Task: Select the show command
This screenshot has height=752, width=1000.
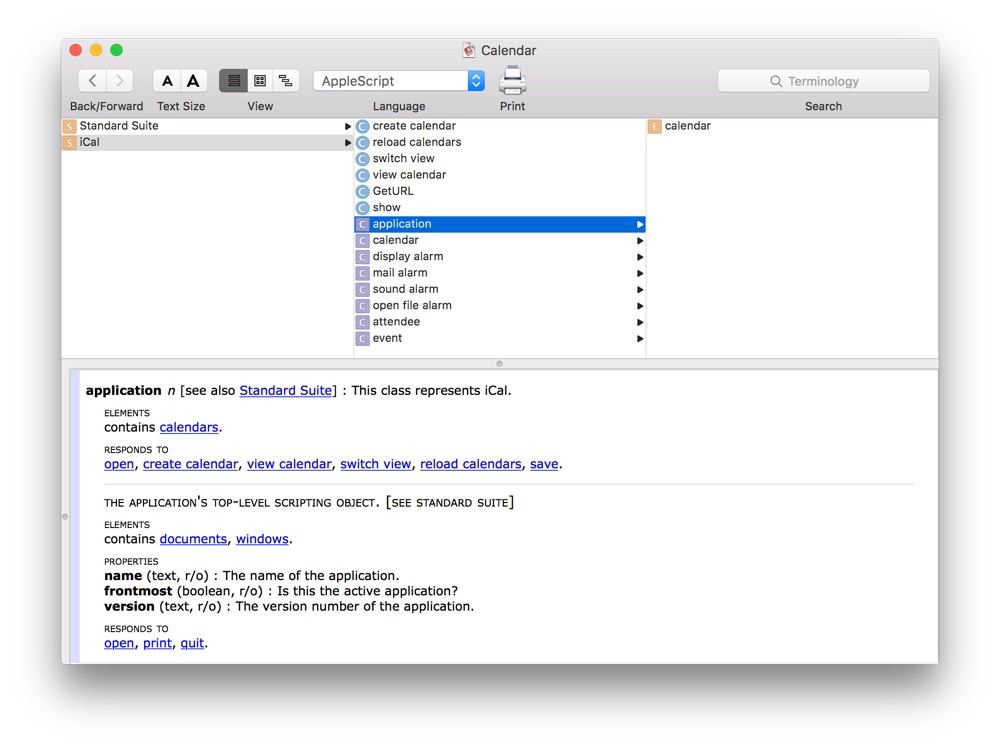Action: (x=500, y=207)
